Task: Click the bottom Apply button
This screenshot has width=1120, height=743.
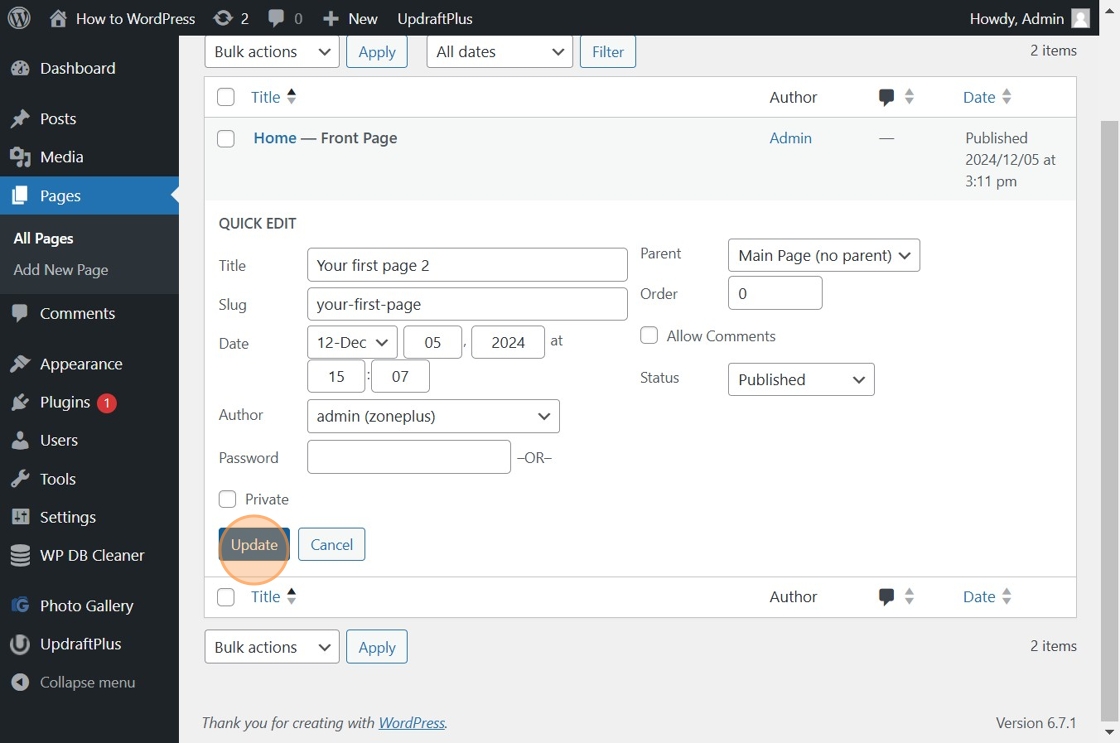Action: [x=376, y=647]
